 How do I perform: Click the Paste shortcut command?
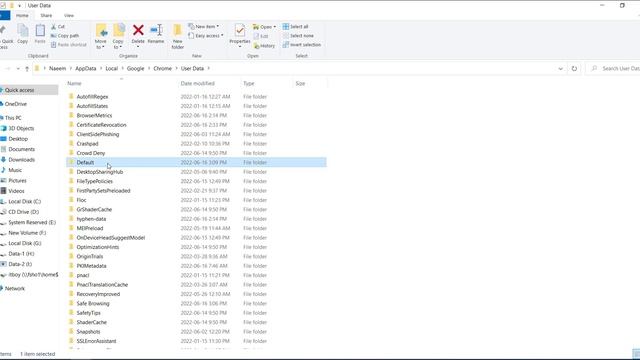[69, 44]
